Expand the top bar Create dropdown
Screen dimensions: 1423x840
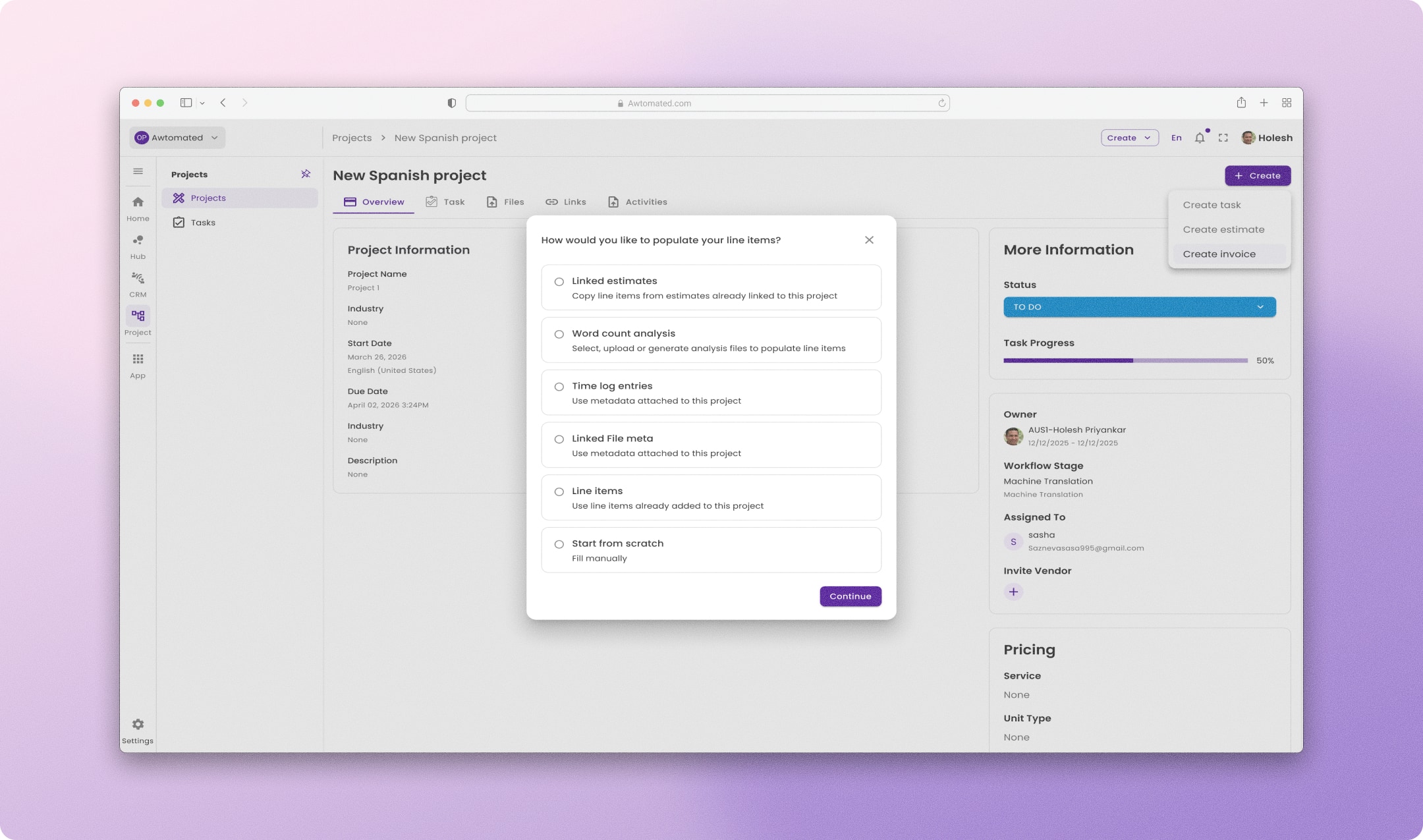coord(1129,138)
